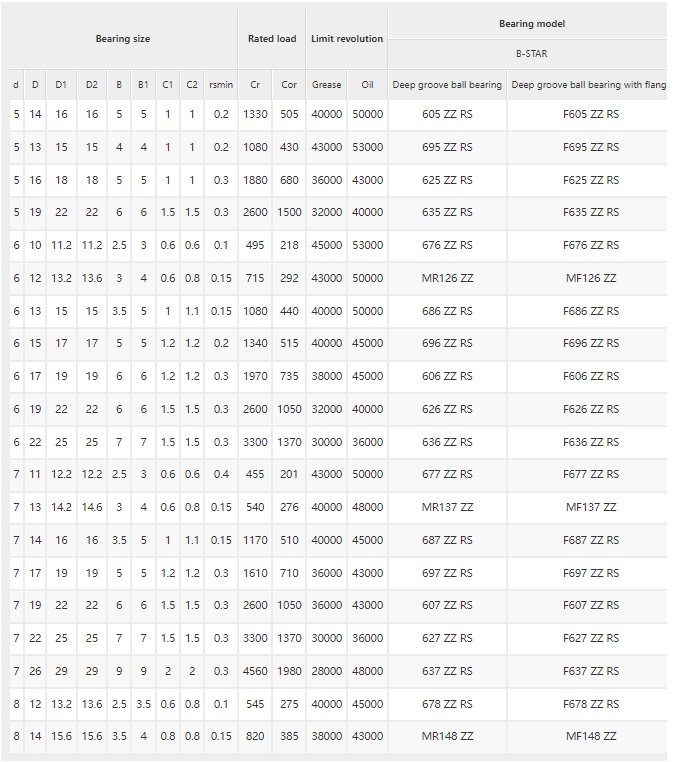The height and width of the screenshot is (762, 674).
Task: Click the Bearing size header cell
Action: [123, 38]
